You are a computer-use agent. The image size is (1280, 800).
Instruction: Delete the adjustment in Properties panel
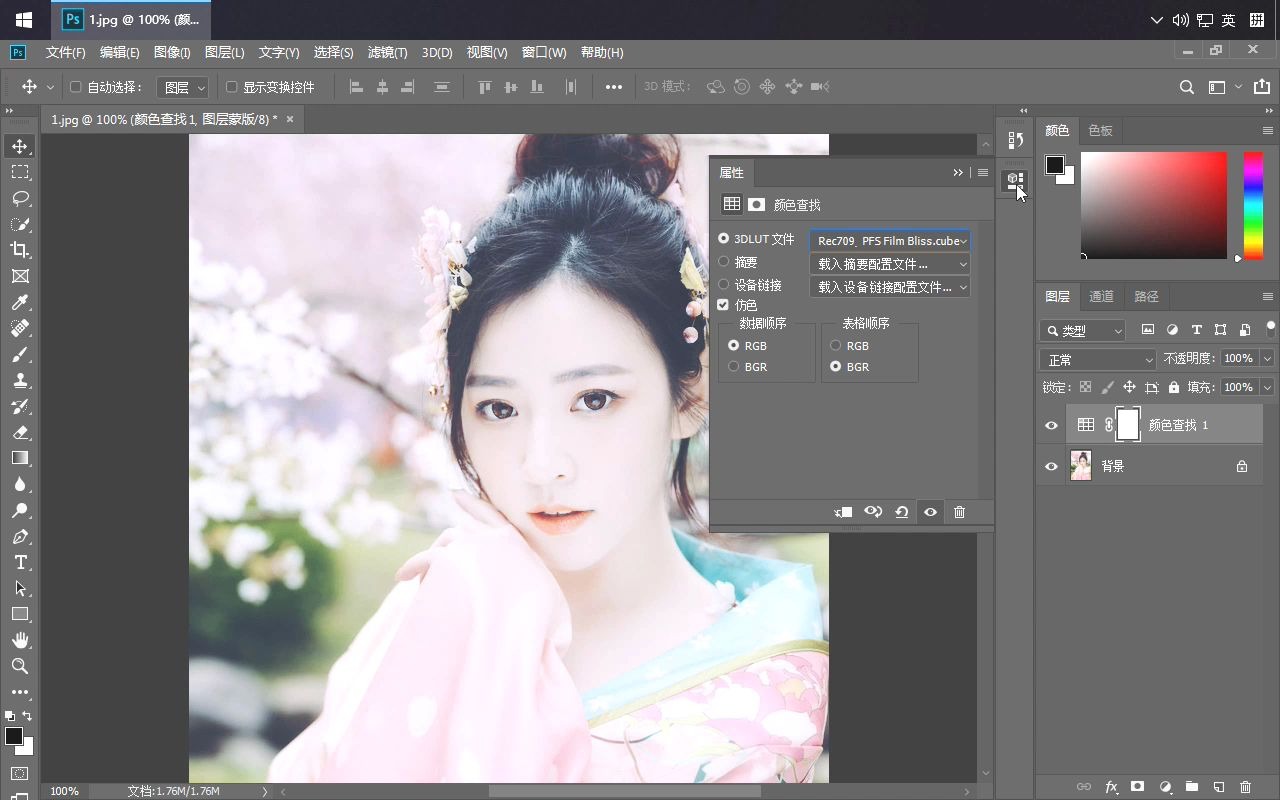click(x=959, y=512)
